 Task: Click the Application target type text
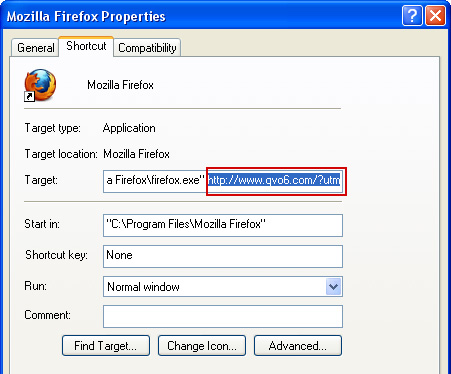129,128
